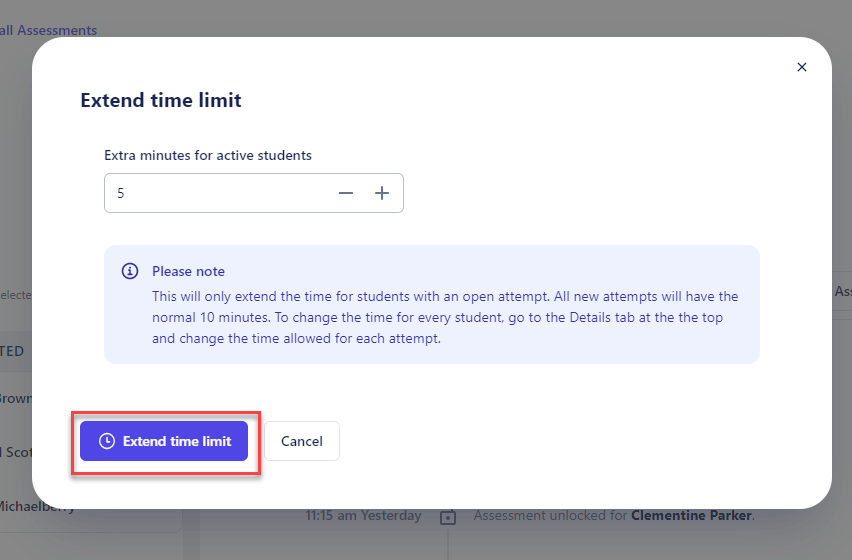Select the Brown student row
Image resolution: width=852 pixels, height=560 pixels.
tap(16, 399)
